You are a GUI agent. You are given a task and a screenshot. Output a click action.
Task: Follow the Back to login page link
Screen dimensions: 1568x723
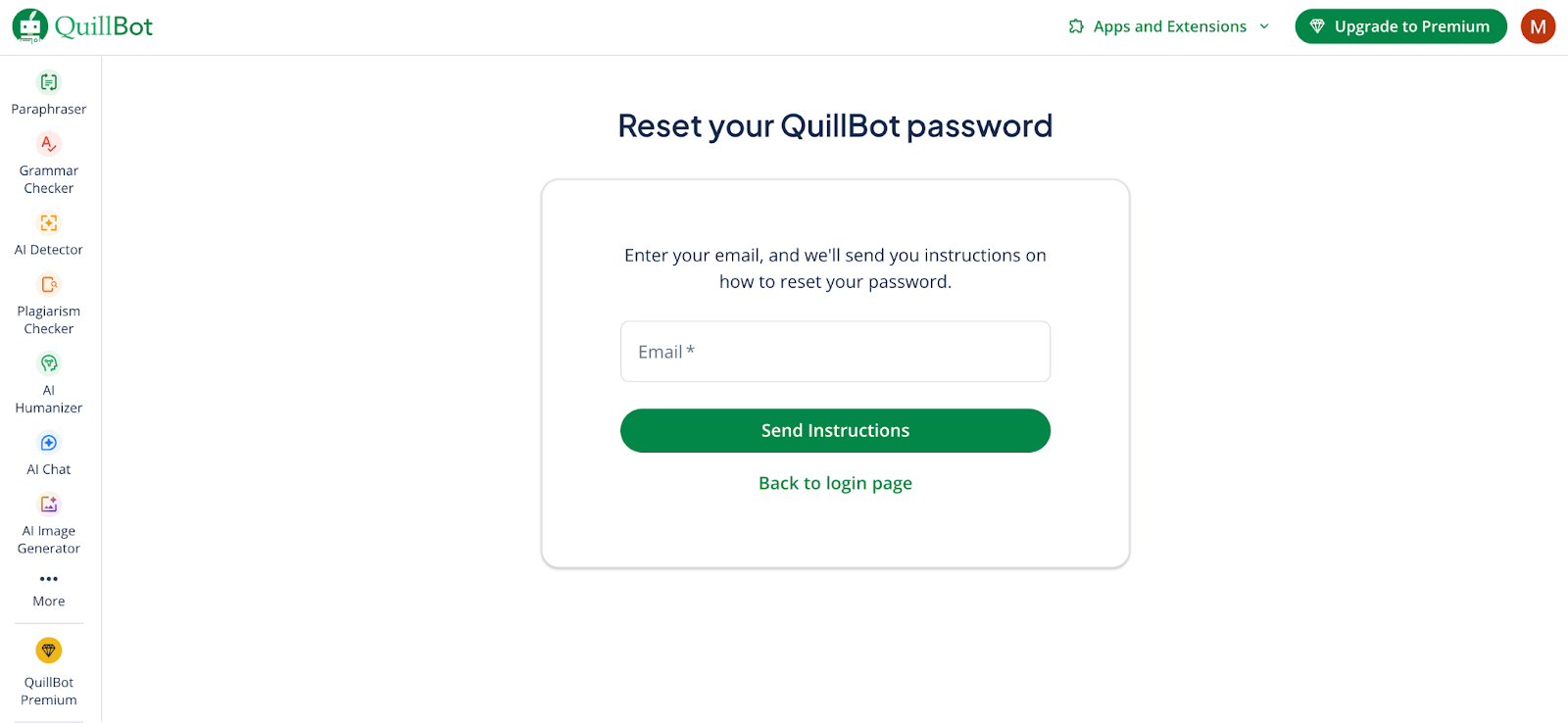coord(835,483)
